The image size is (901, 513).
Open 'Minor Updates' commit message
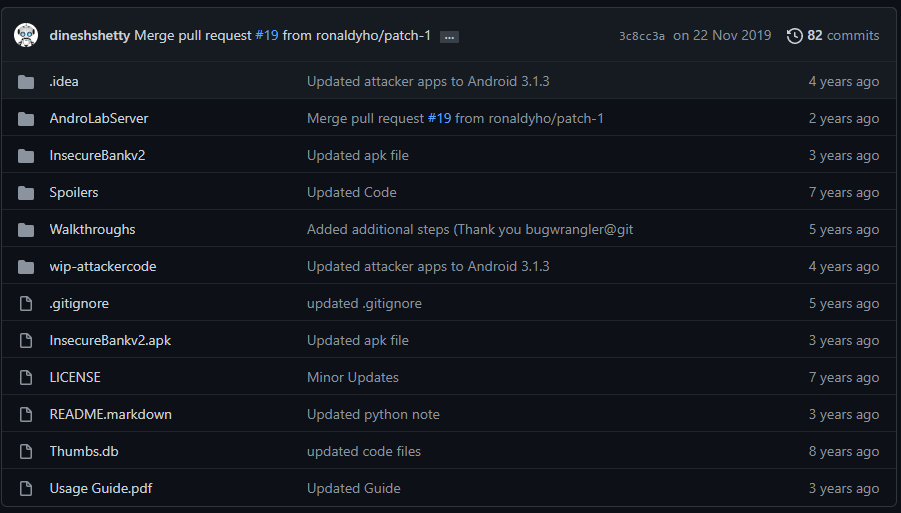tap(353, 377)
